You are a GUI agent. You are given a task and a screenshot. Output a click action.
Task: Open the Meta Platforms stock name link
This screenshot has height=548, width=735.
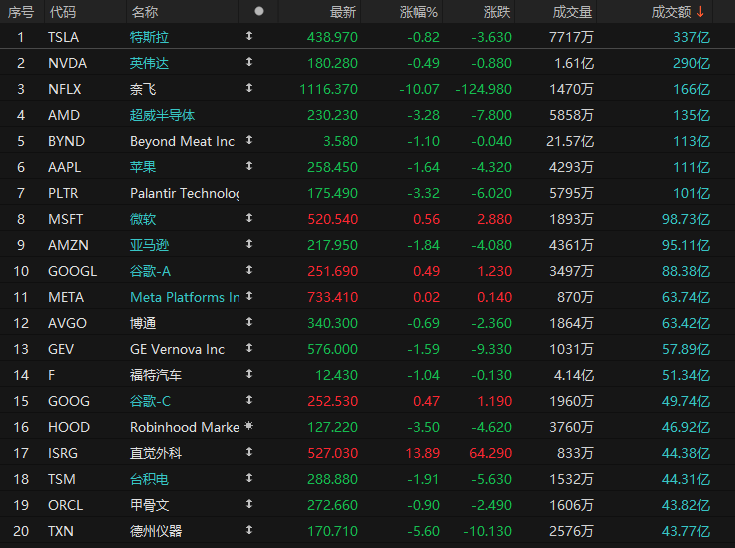pyautogui.click(x=185, y=297)
